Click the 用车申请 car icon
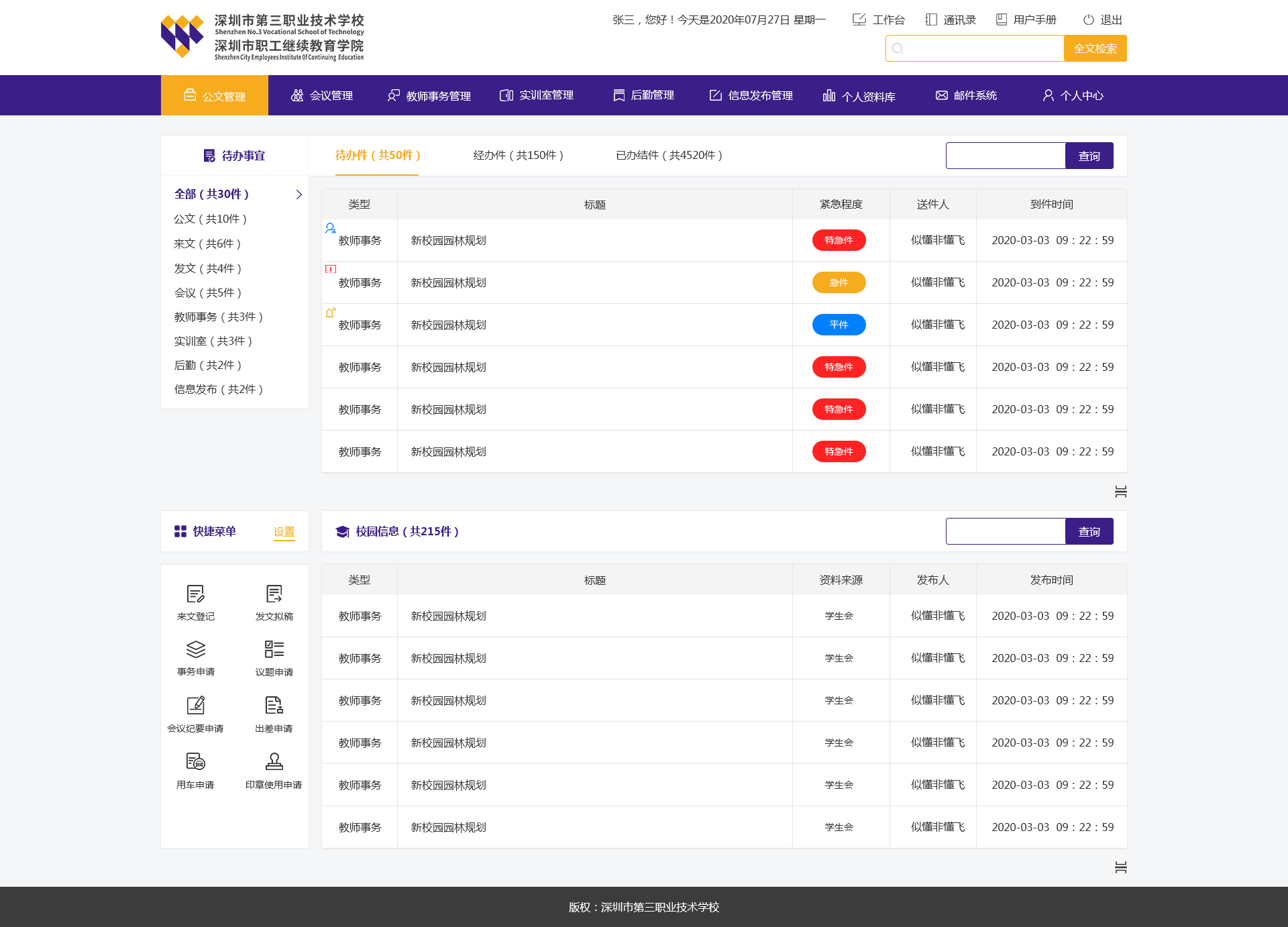 tap(195, 762)
